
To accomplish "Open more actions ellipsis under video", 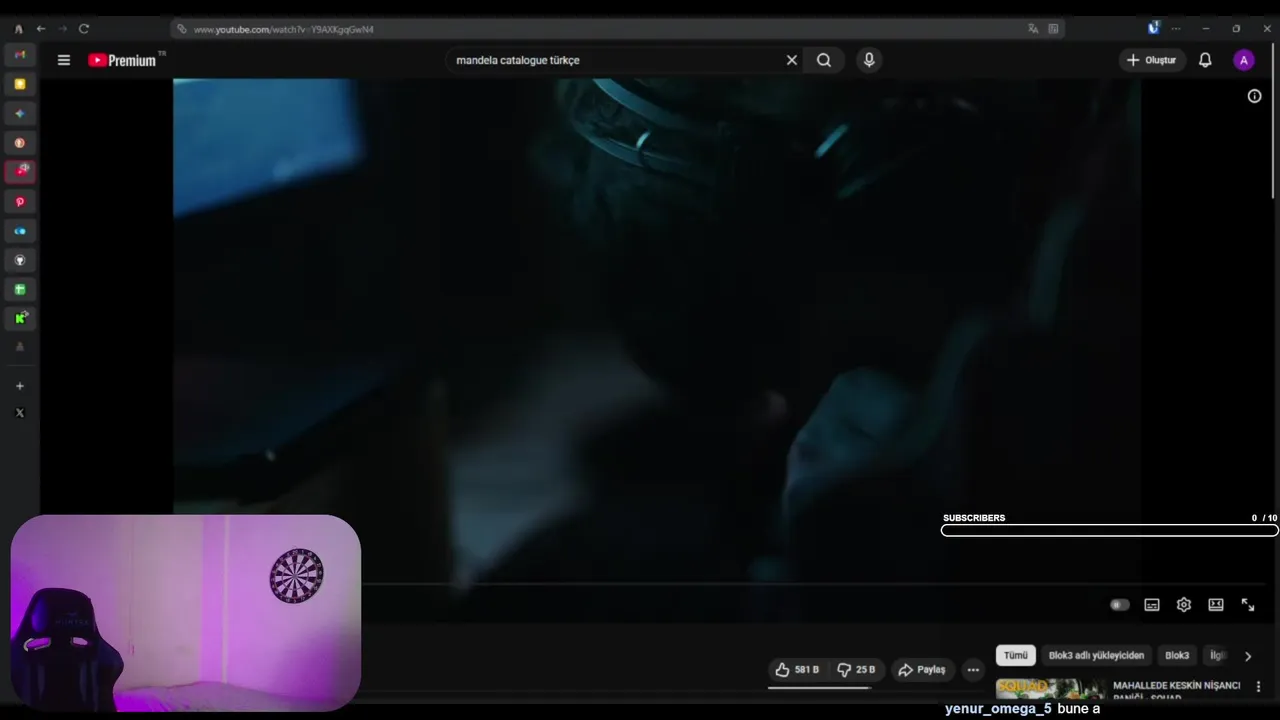I will (973, 670).
